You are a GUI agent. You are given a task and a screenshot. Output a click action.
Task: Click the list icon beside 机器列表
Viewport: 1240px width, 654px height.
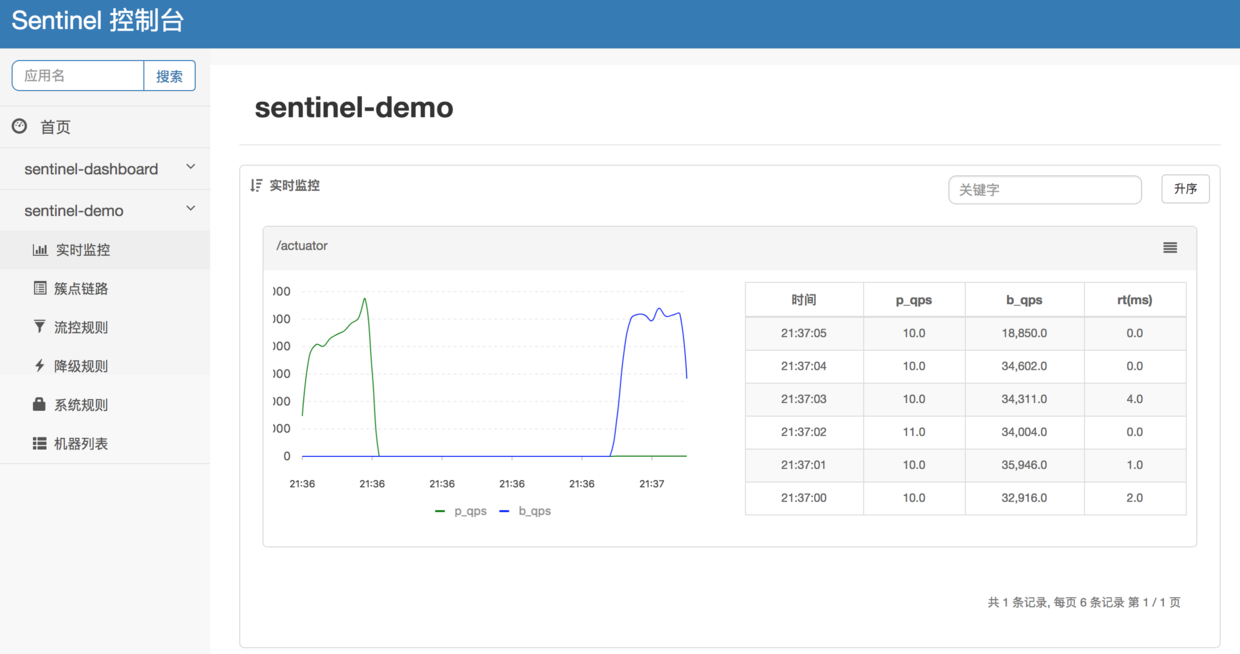(x=40, y=443)
